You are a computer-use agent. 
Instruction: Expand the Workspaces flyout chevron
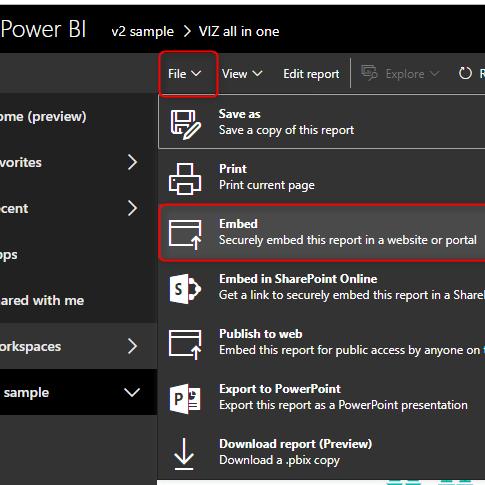pos(133,346)
